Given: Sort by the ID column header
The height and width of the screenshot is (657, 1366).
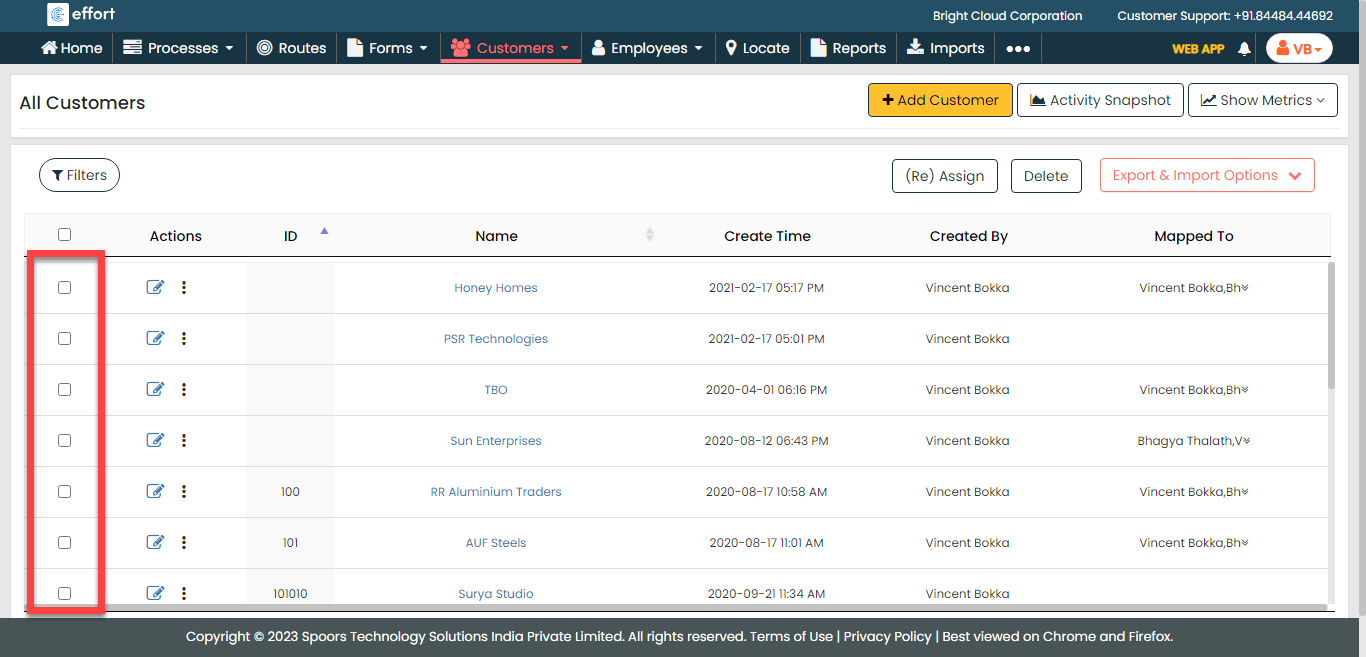Looking at the screenshot, I should tap(291, 236).
